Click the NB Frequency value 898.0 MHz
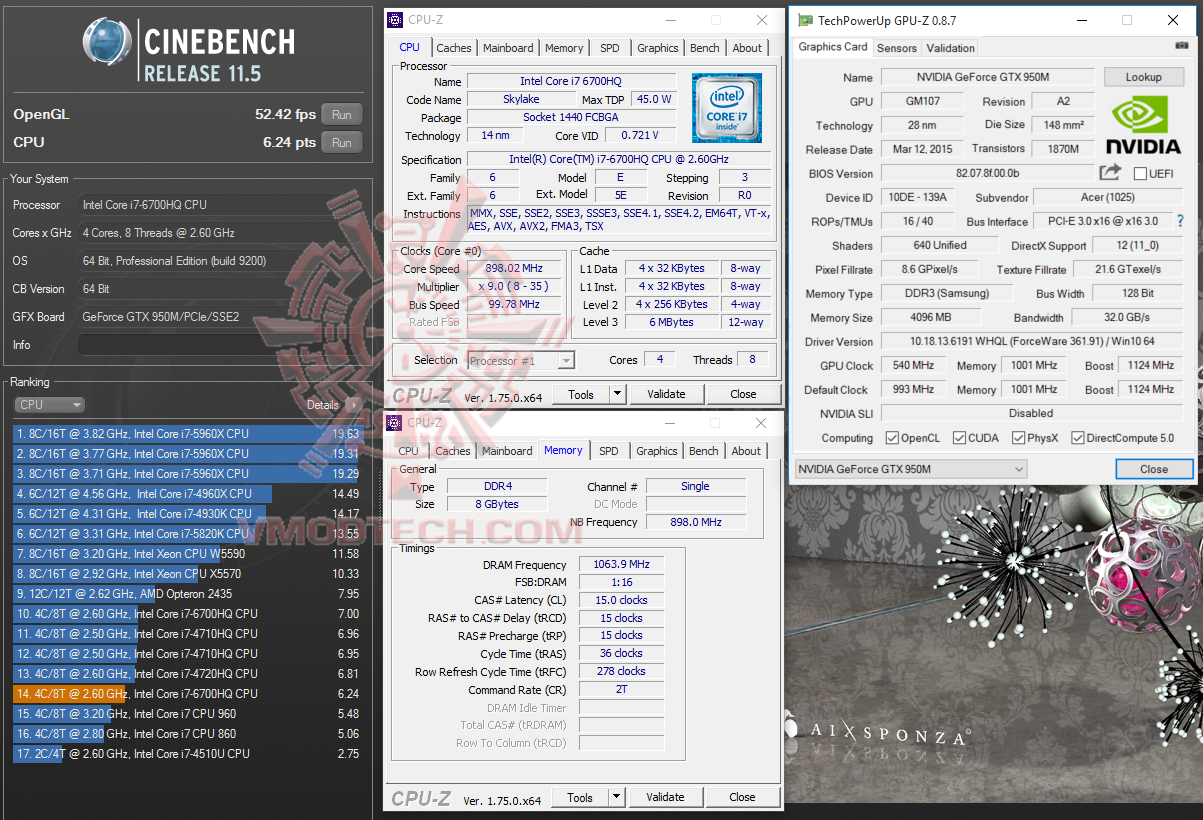 695,522
